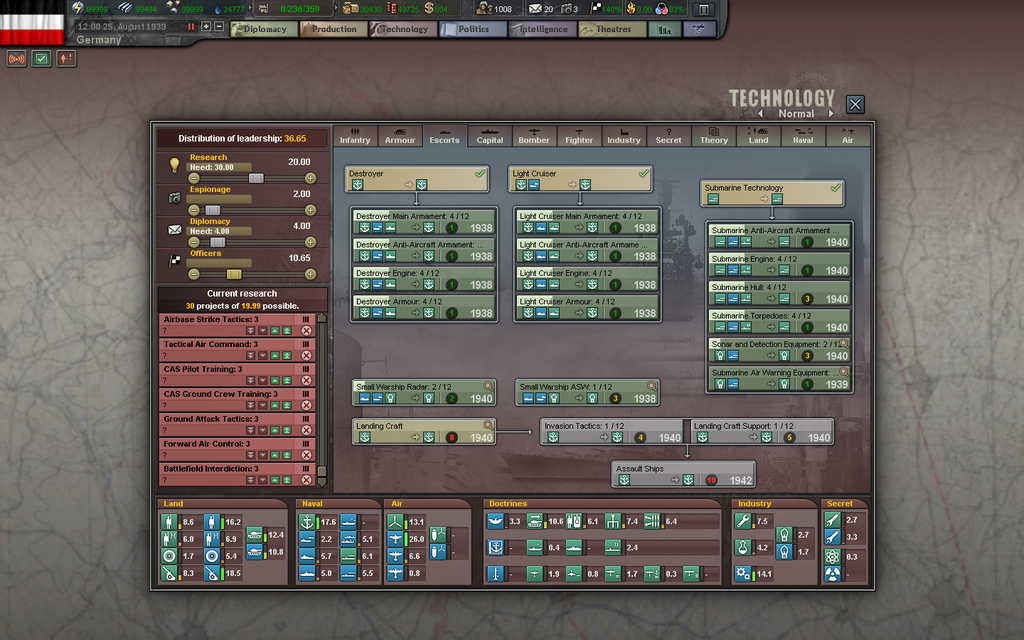This screenshot has height=640, width=1024.
Task: Click the aircraft mode icon in top bar
Action: [699, 29]
